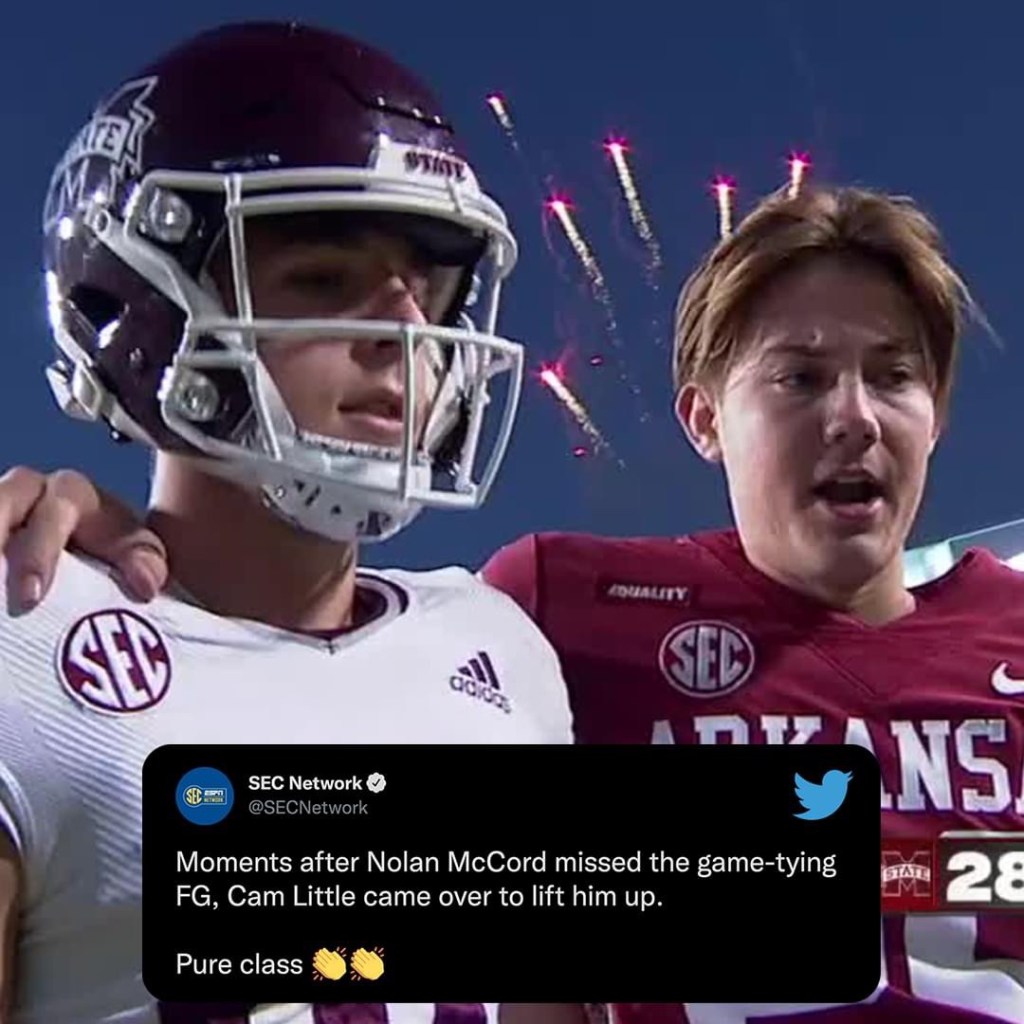Open the @SECNetwork handle link
1024x1024 pixels.
(x=308, y=808)
